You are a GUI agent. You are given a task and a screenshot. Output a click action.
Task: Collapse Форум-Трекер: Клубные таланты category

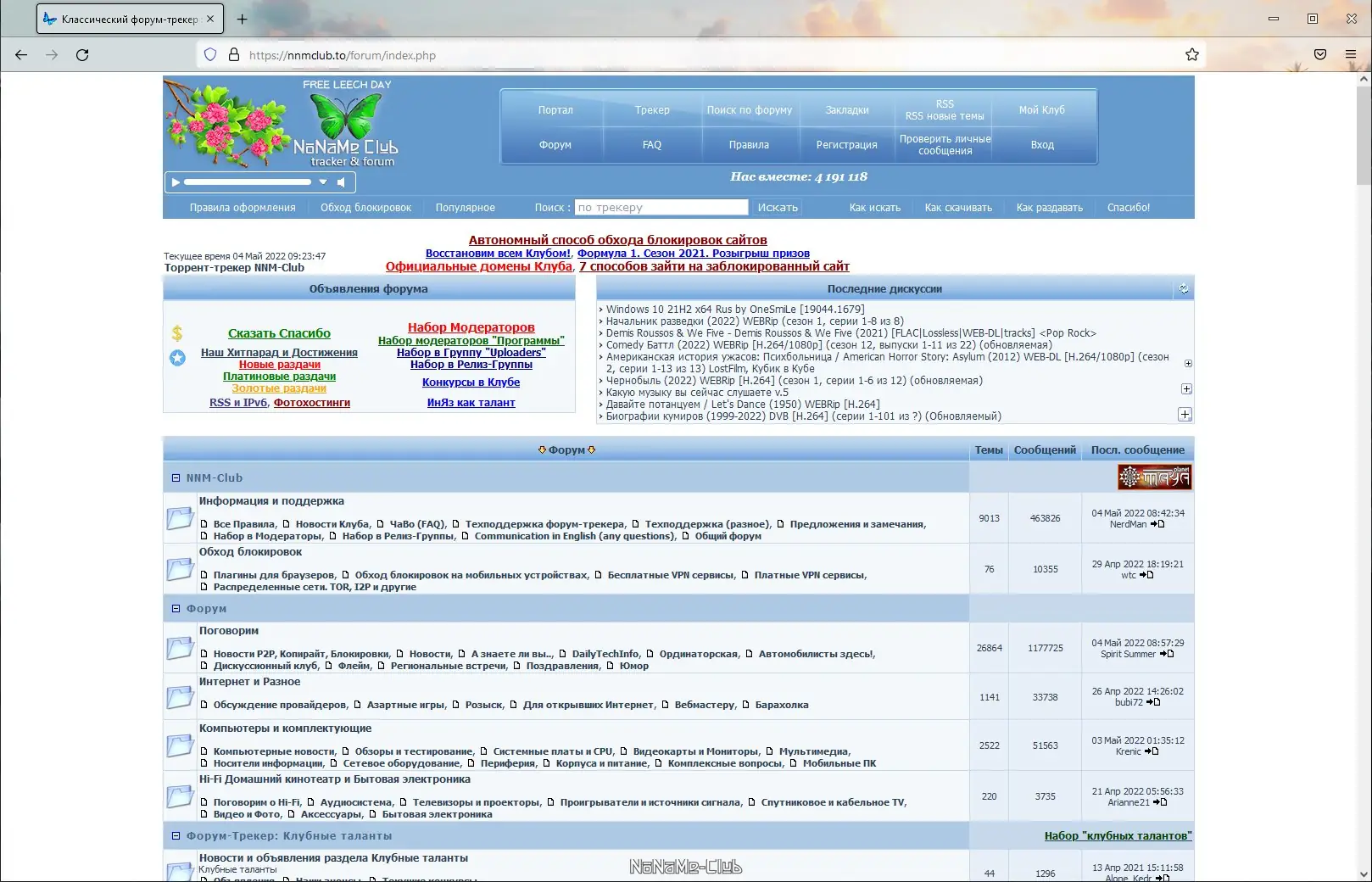(176, 836)
